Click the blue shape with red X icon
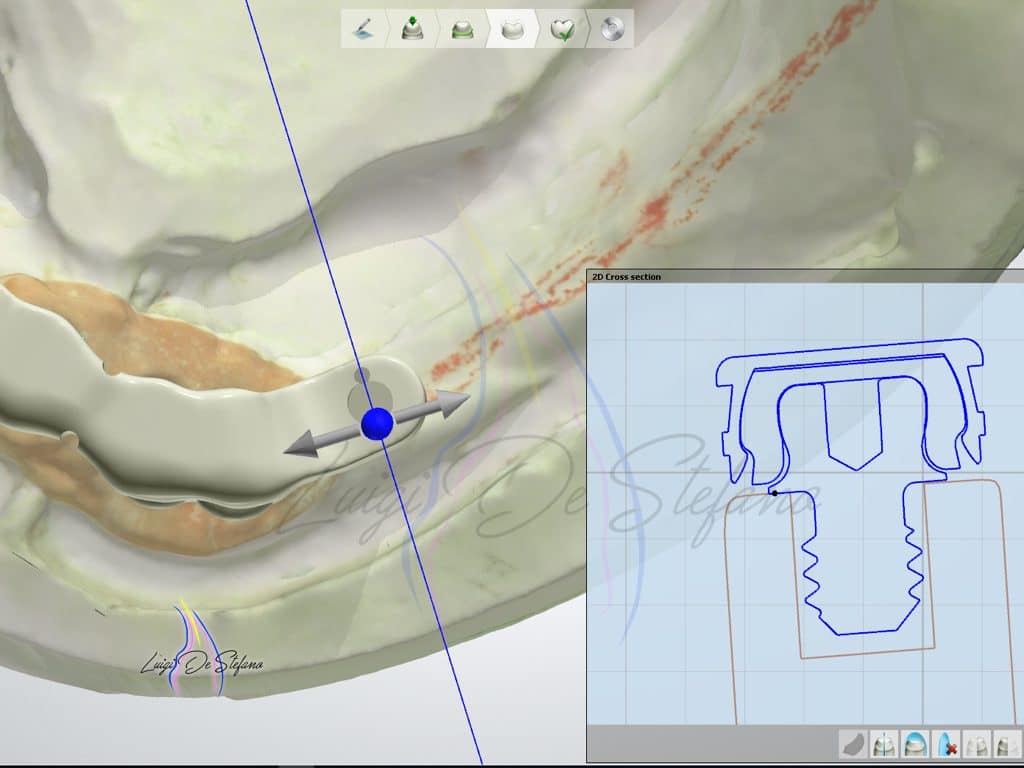The width and height of the screenshot is (1024, 768). pyautogui.click(x=945, y=745)
